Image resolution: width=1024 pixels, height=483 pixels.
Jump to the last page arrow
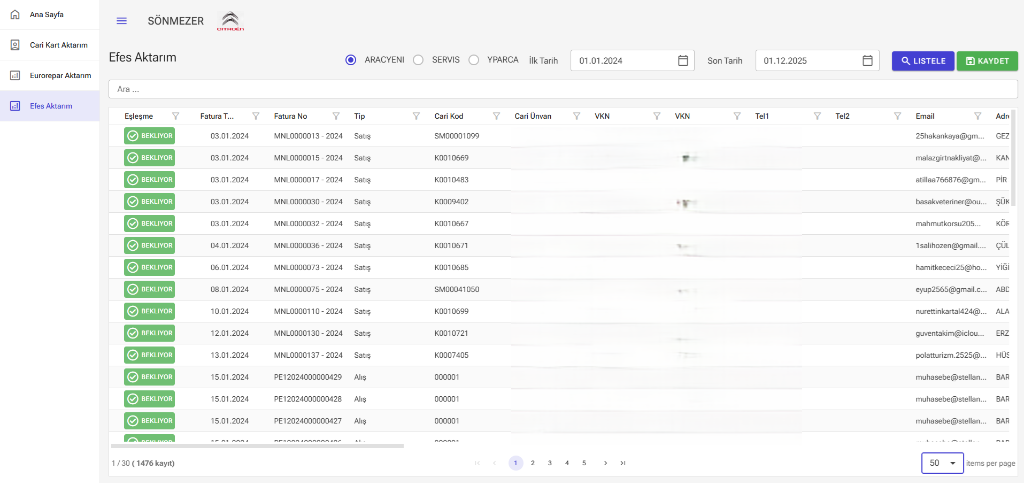(623, 463)
